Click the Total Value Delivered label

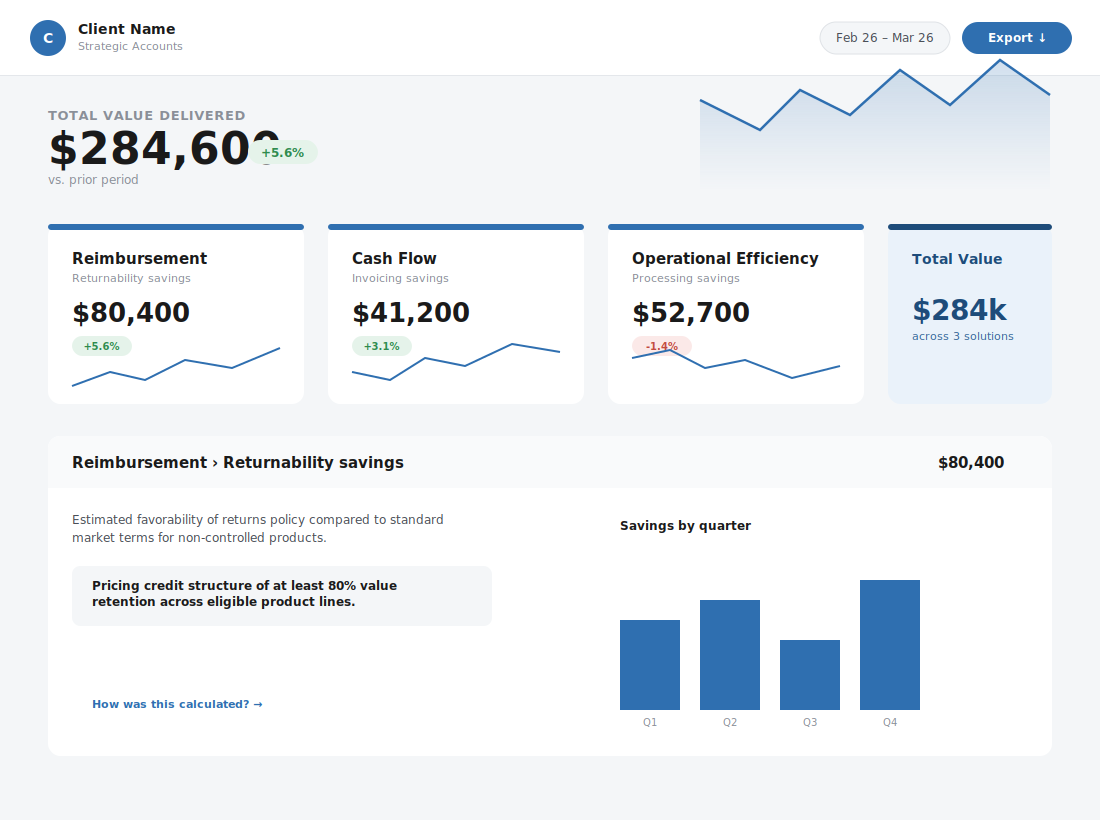[147, 116]
